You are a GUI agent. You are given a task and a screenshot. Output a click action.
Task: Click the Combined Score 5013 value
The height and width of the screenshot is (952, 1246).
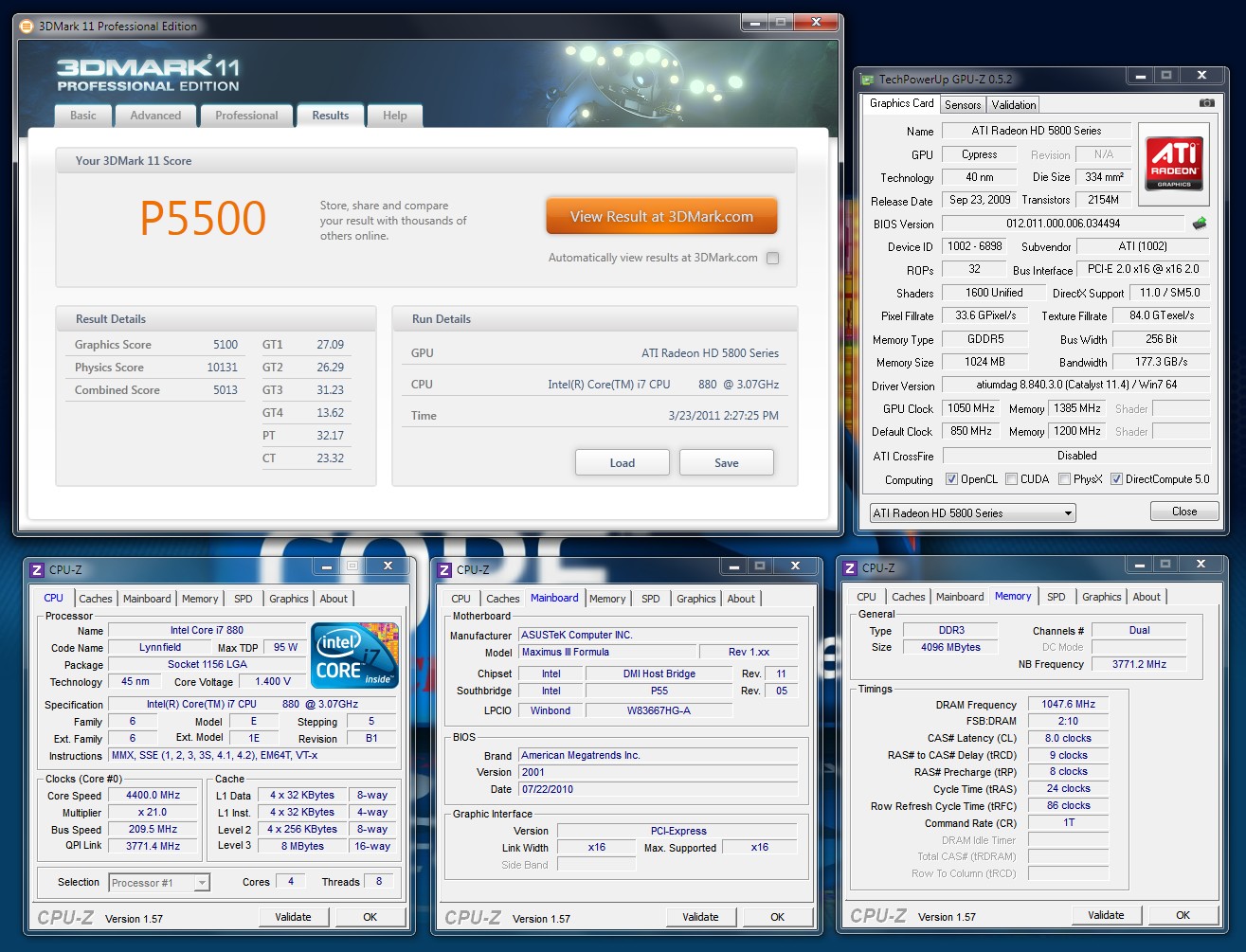[226, 390]
